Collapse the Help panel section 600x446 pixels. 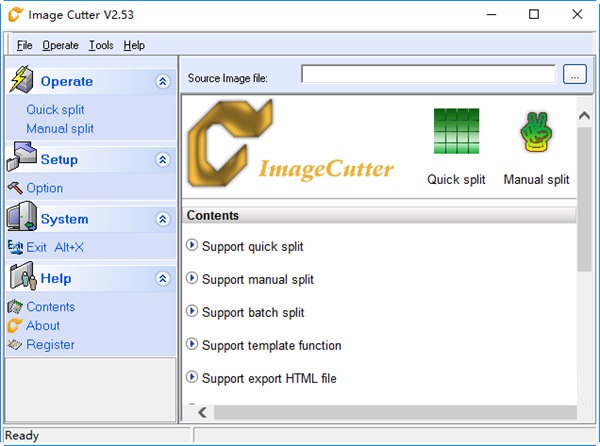click(163, 278)
